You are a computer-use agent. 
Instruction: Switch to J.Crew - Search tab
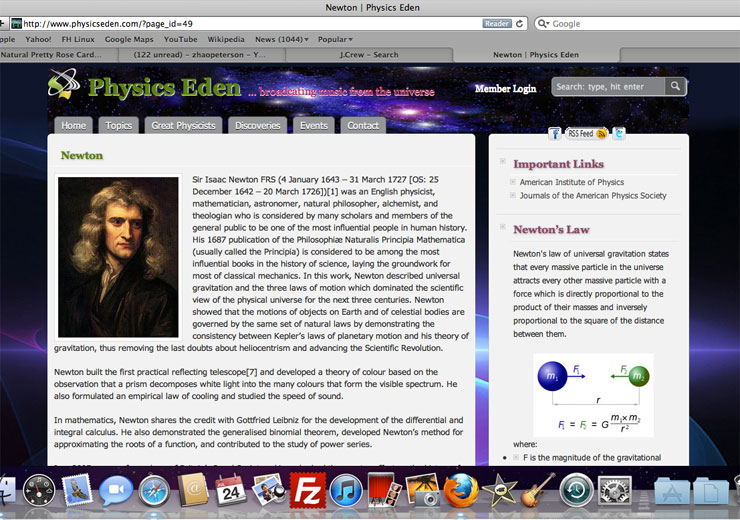coord(369,55)
